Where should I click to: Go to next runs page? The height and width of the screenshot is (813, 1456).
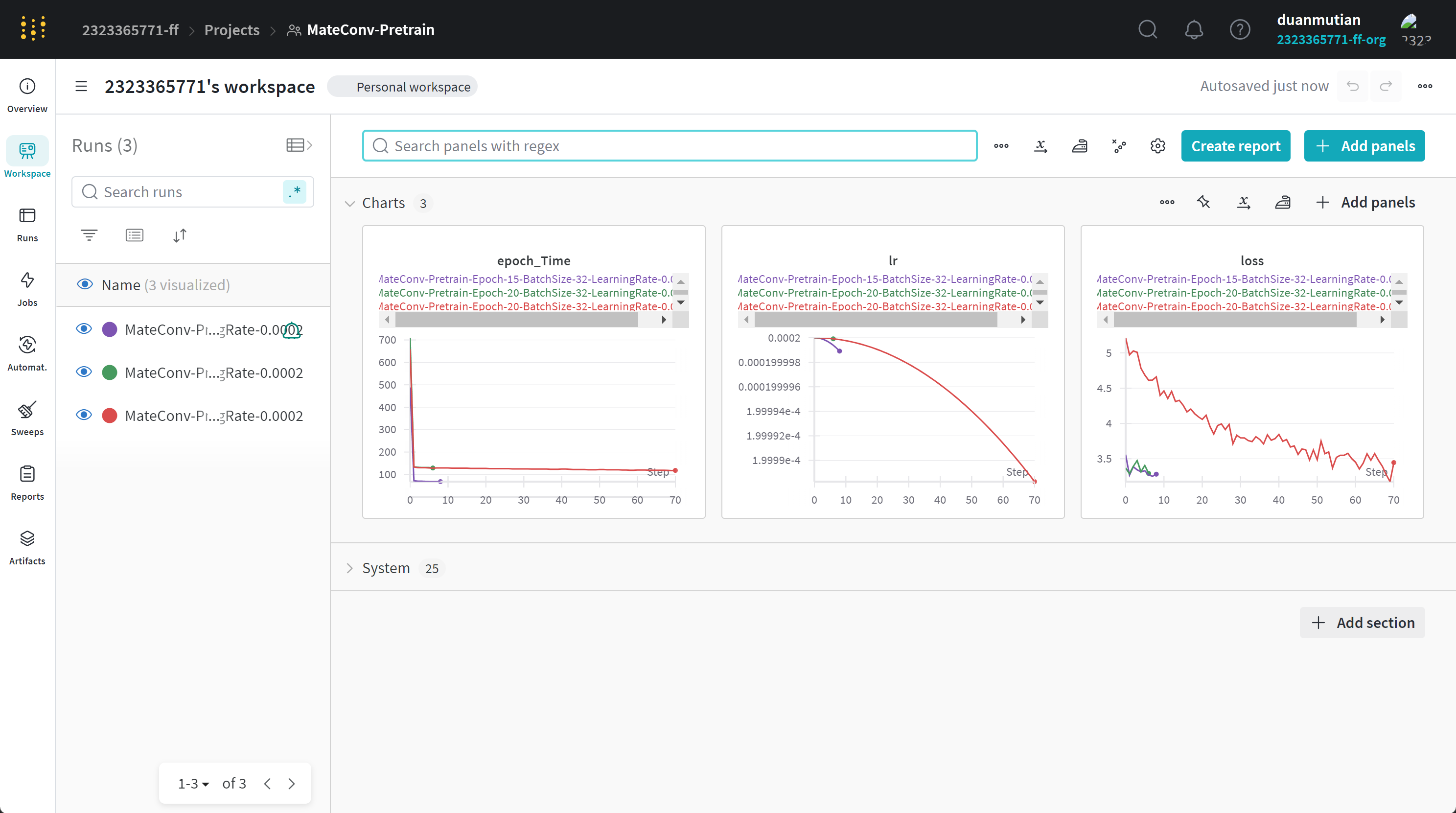(292, 784)
